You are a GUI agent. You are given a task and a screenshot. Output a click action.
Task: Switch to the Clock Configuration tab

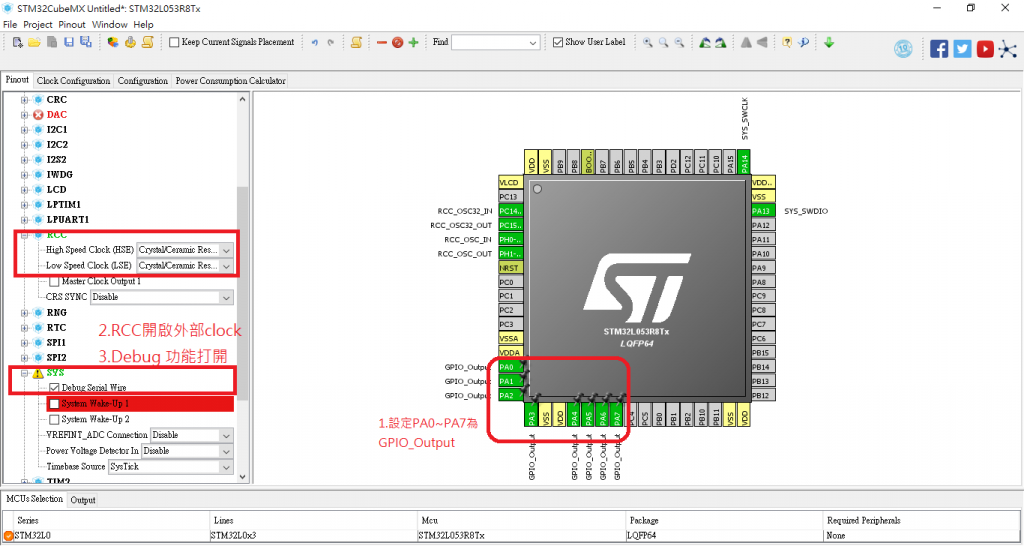click(x=73, y=81)
